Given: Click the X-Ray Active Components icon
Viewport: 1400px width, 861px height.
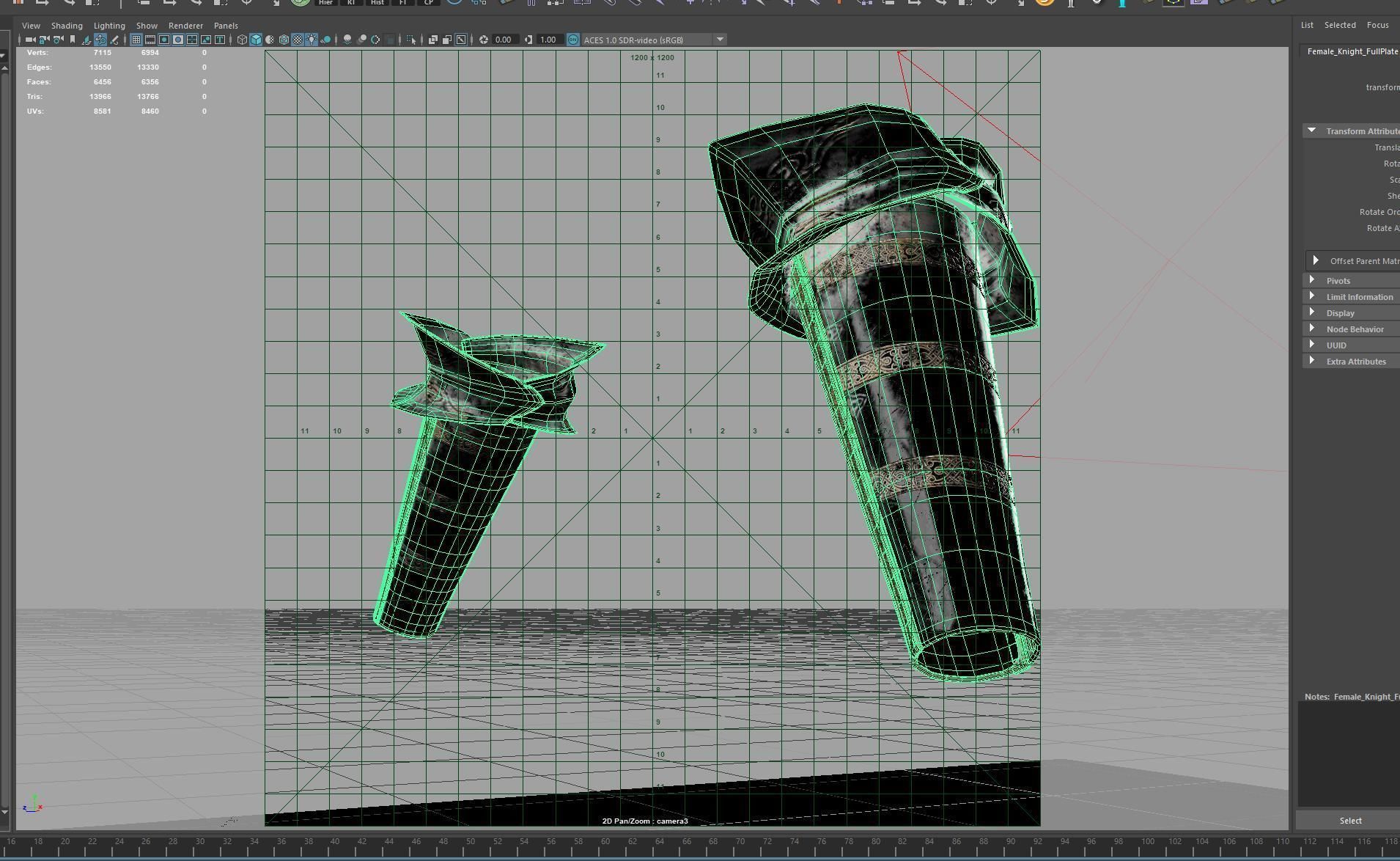Looking at the screenshot, I should [x=446, y=40].
